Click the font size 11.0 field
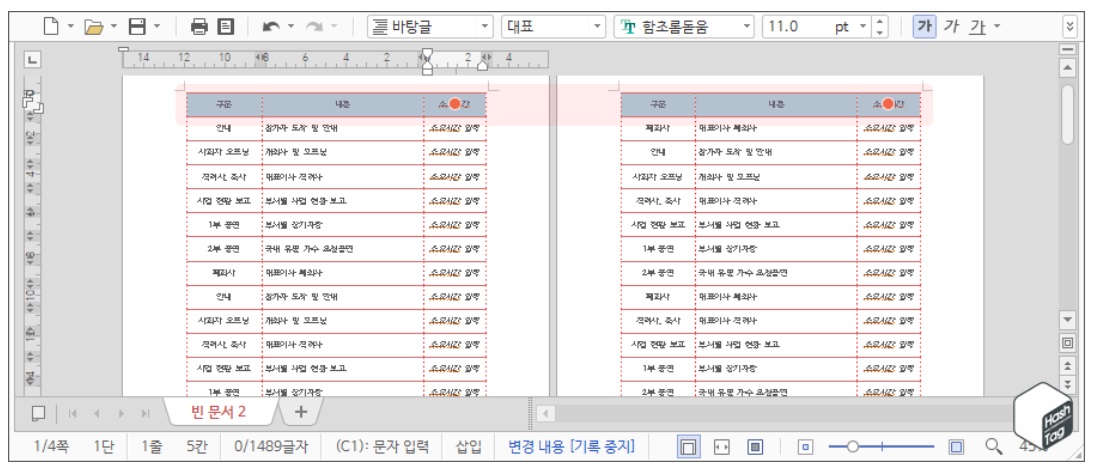This screenshot has width=1093, height=468. pyautogui.click(x=798, y=27)
